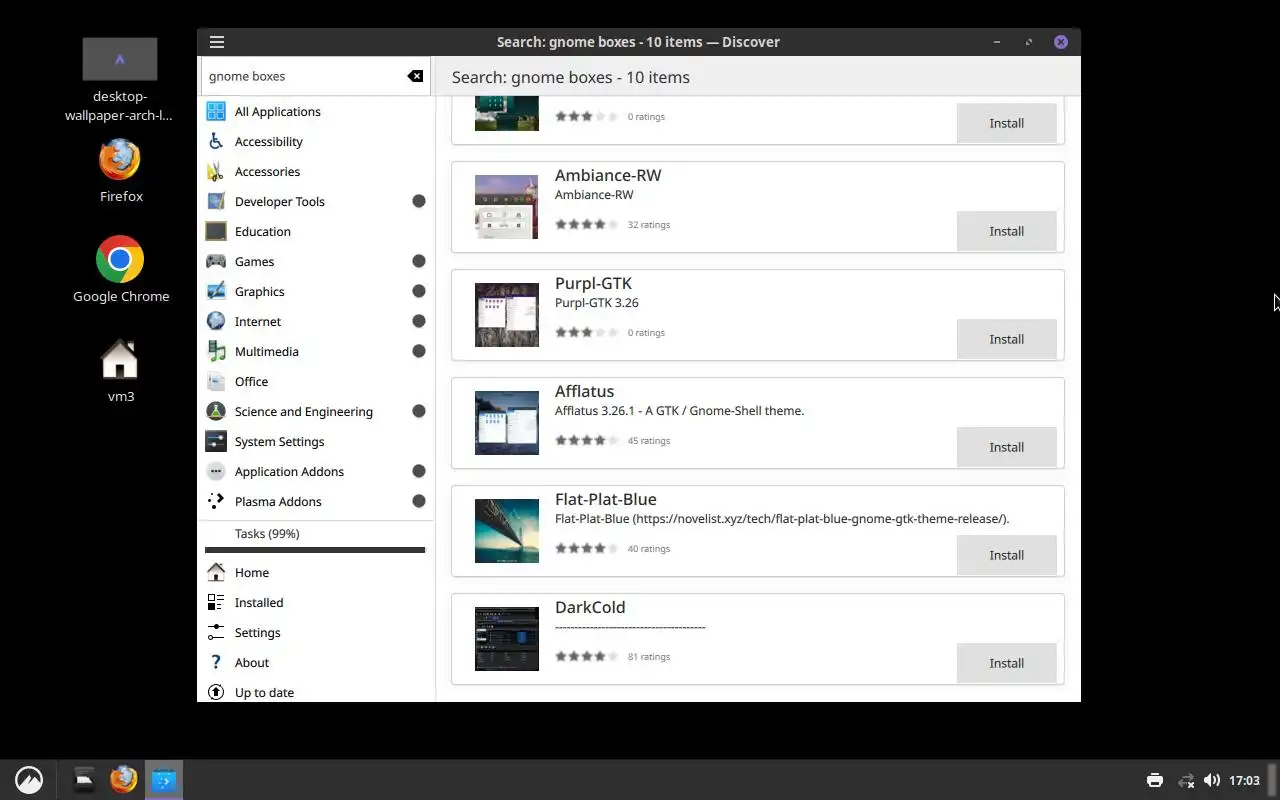Screen dimensions: 1280x800
Task: Click the System Settings icon
Action: coord(216,441)
